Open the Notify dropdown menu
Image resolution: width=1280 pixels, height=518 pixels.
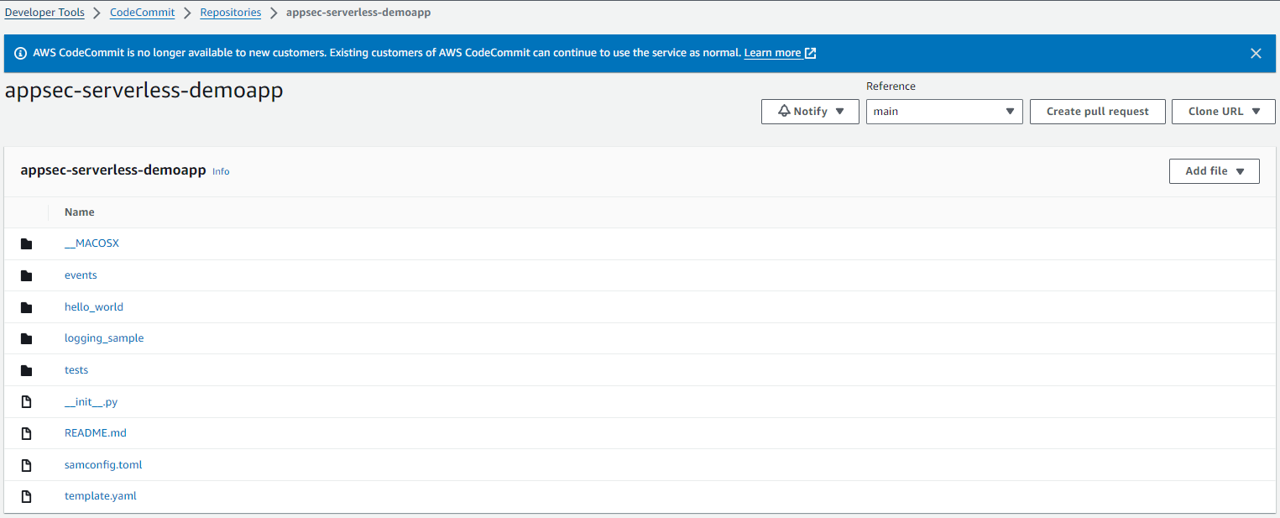point(810,111)
